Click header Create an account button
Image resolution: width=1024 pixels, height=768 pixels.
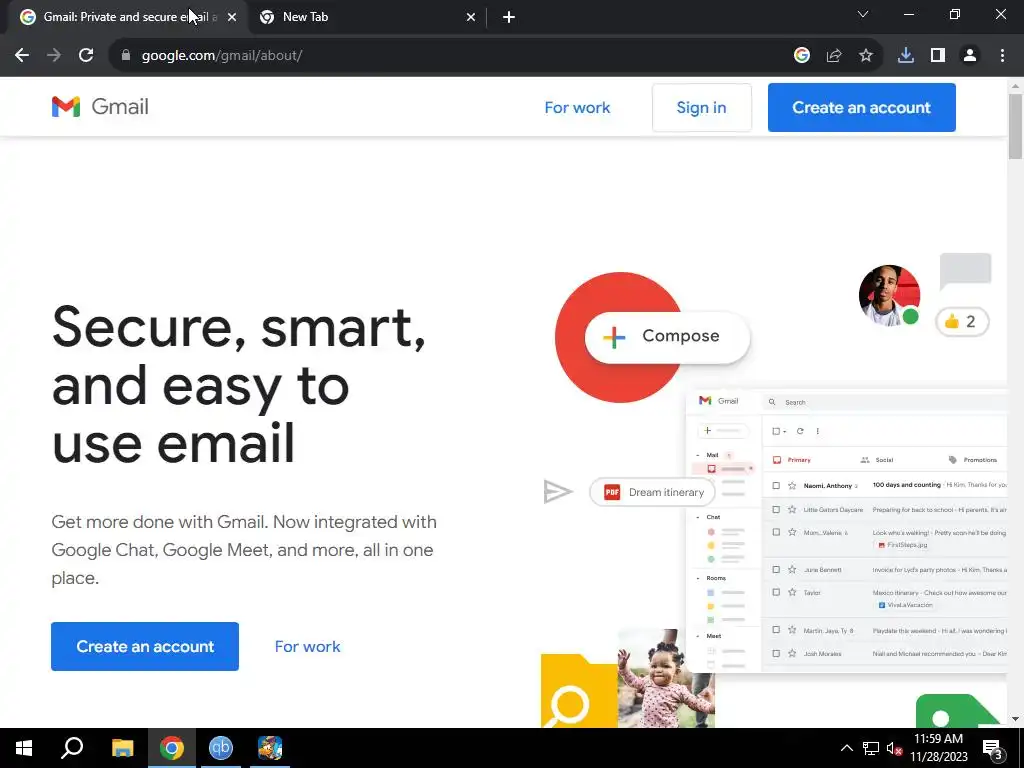(x=861, y=107)
